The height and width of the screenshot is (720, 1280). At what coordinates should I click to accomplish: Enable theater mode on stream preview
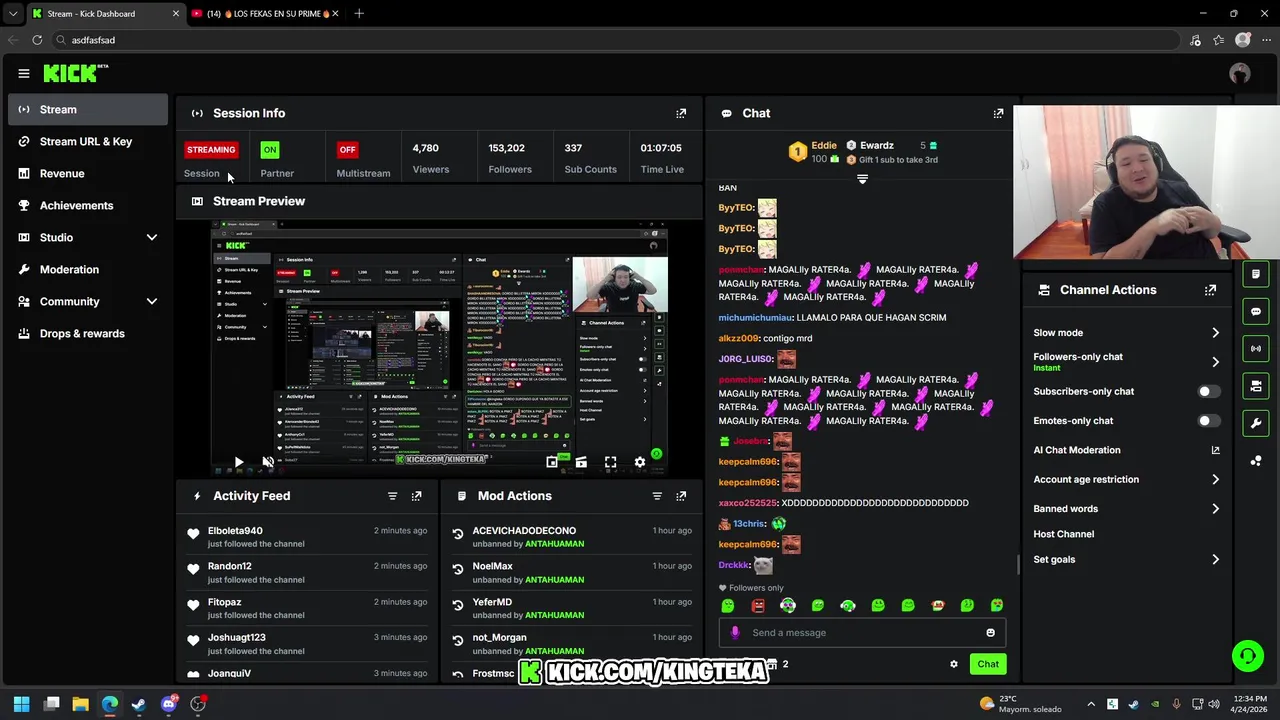point(581,462)
